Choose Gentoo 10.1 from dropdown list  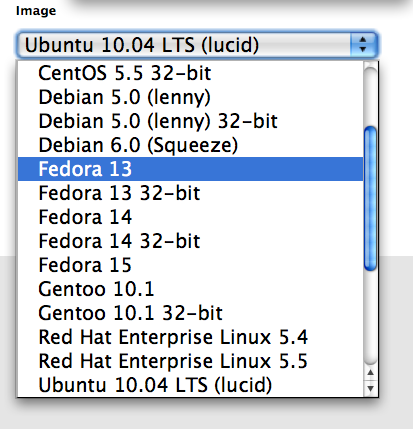[190, 289]
